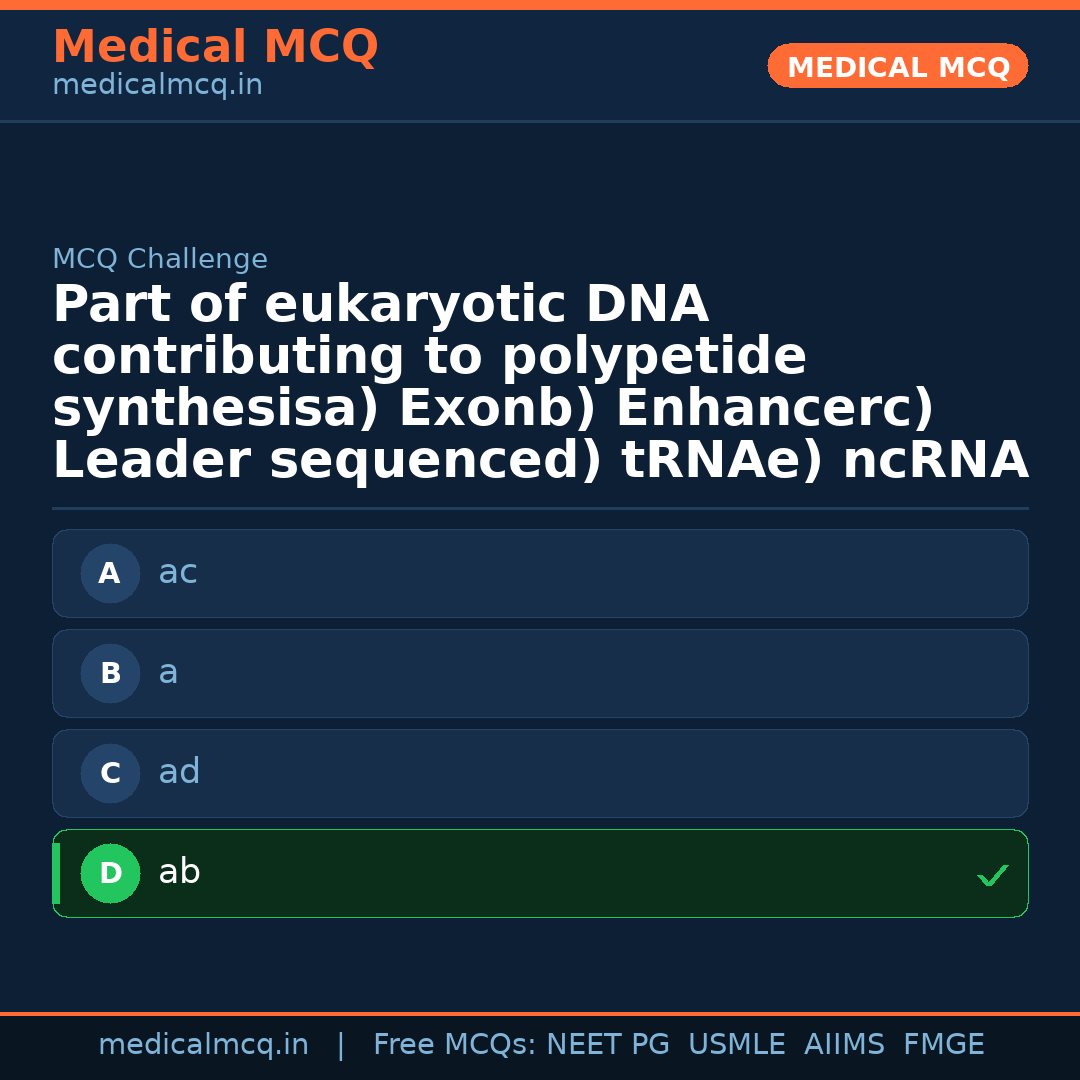
Task: Select highlighted answer text 'ab'
Action: pyautogui.click(x=179, y=872)
